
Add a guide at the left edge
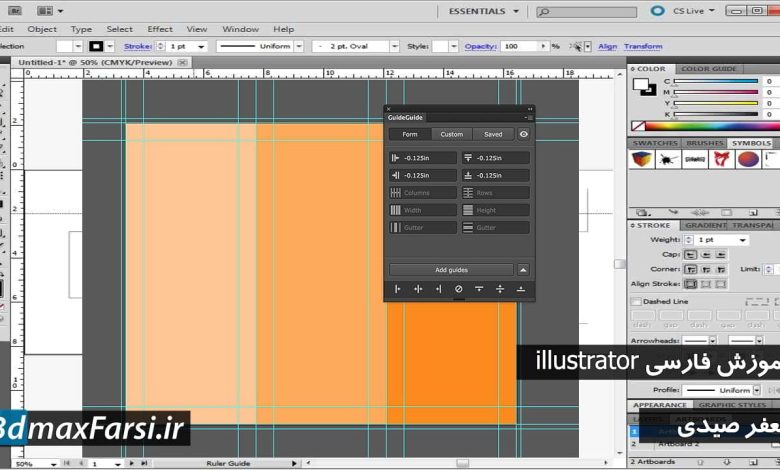point(397,289)
